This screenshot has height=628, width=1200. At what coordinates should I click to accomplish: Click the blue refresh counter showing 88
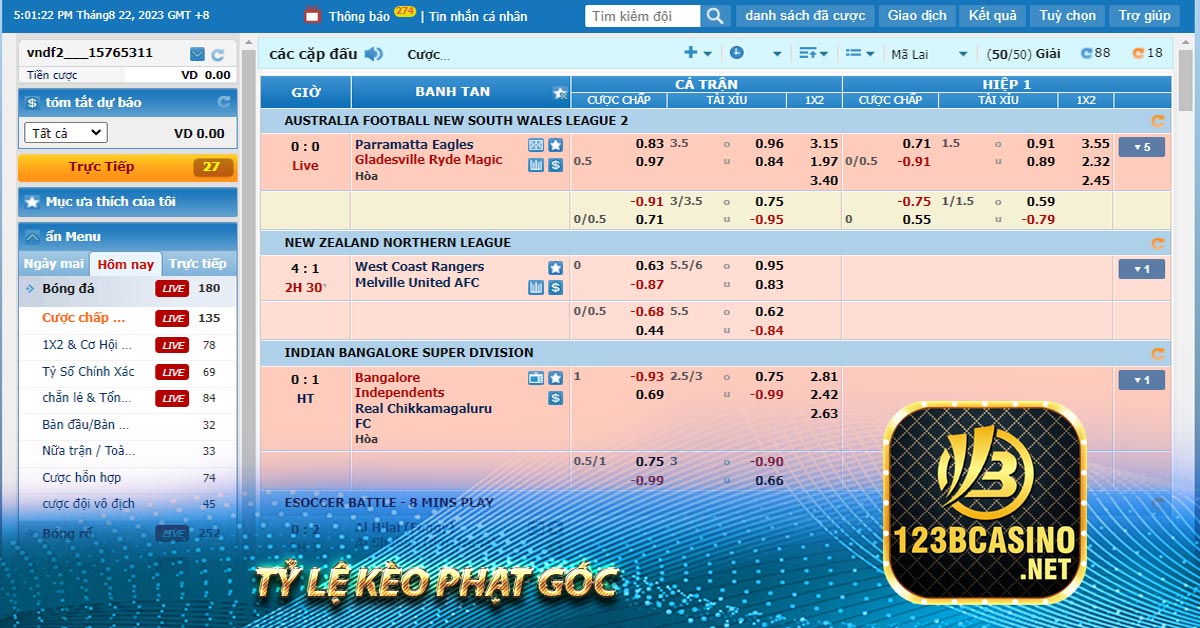tap(1095, 54)
